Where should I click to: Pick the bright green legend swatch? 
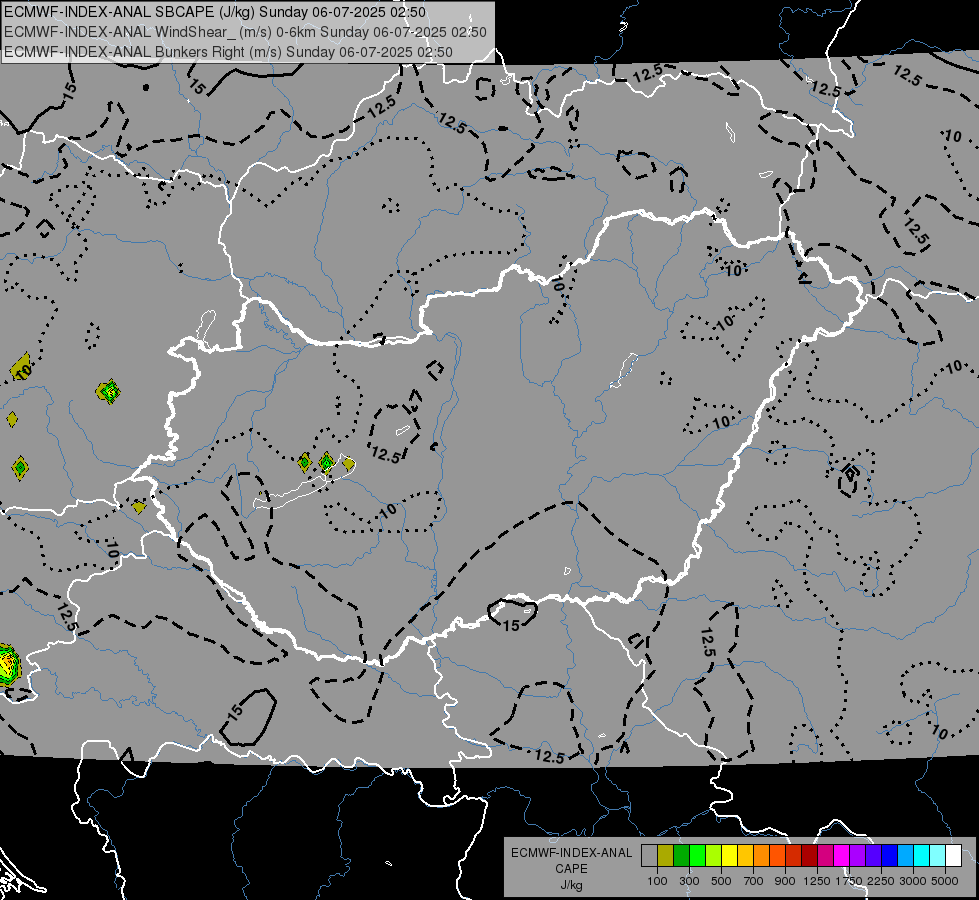pyautogui.click(x=697, y=855)
